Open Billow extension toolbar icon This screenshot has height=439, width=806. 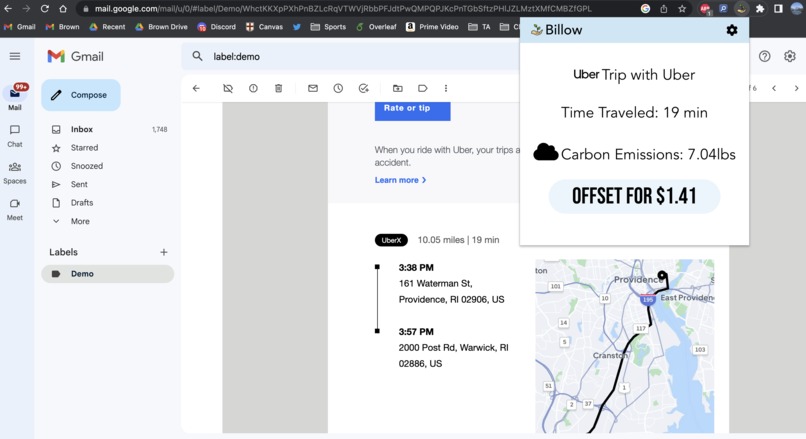pos(741,9)
